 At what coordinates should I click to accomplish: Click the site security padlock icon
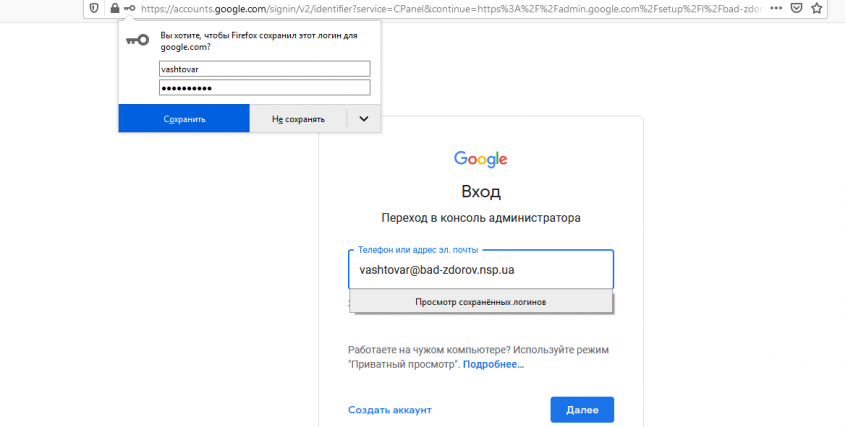(114, 8)
